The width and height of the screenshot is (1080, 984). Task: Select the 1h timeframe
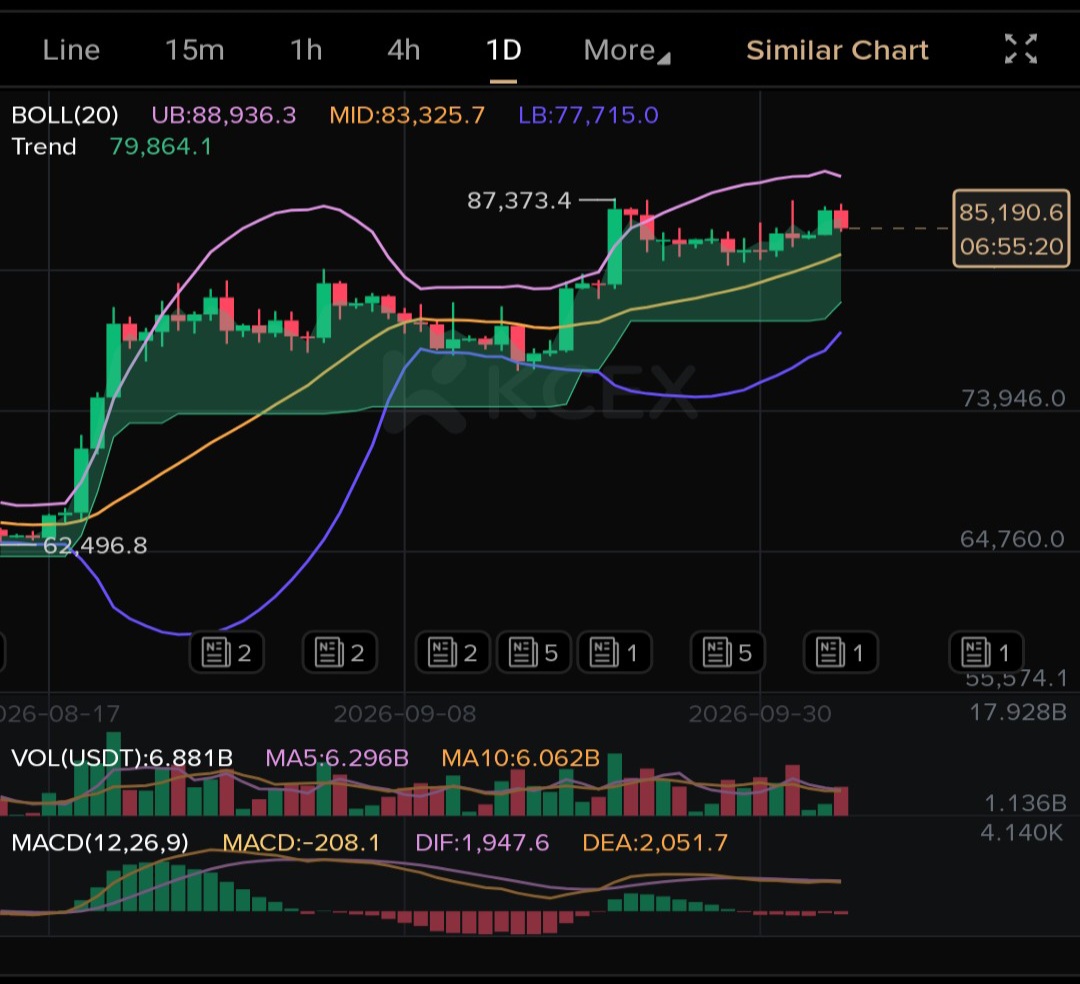306,50
